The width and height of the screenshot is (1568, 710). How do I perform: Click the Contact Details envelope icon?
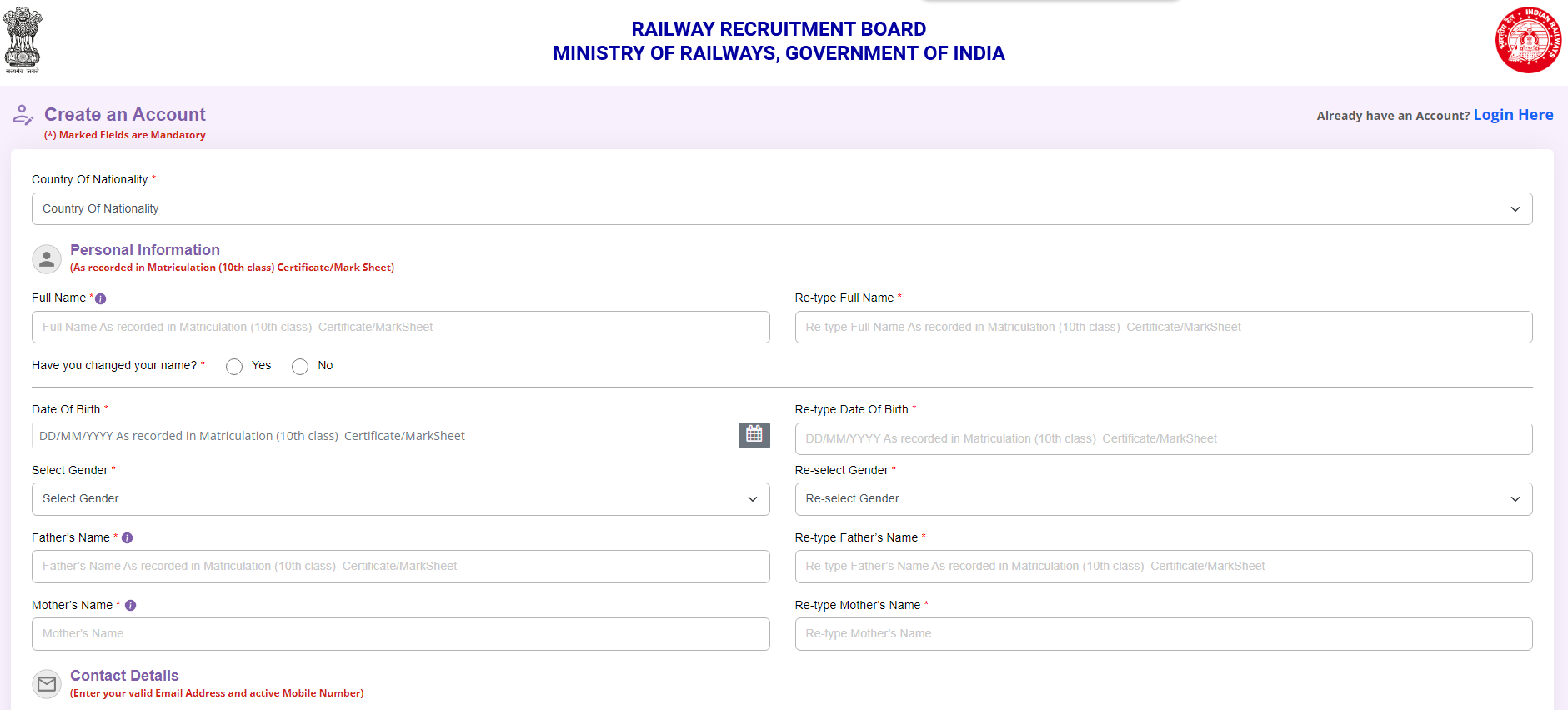(x=47, y=684)
